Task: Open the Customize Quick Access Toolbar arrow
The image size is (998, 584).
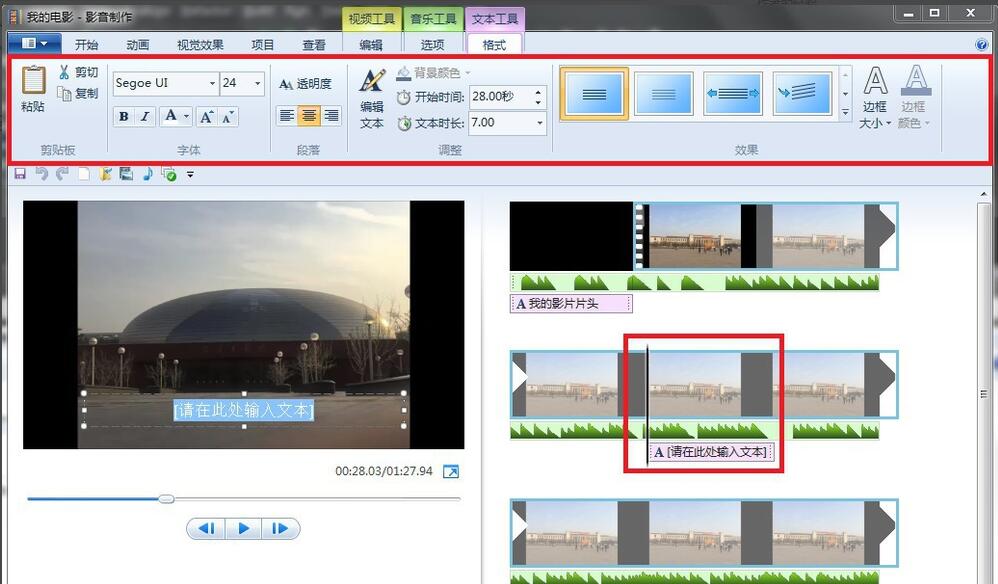Action: point(190,174)
